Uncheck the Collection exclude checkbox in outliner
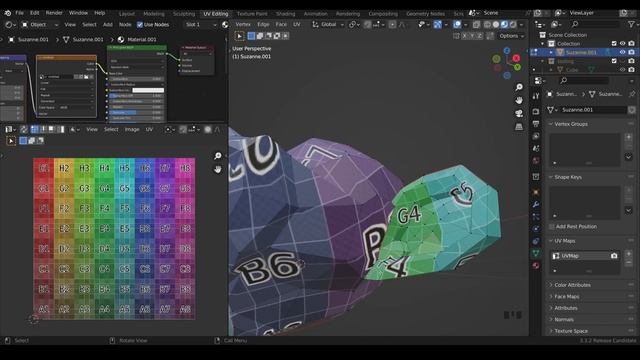The height and width of the screenshot is (360, 640). (614, 43)
